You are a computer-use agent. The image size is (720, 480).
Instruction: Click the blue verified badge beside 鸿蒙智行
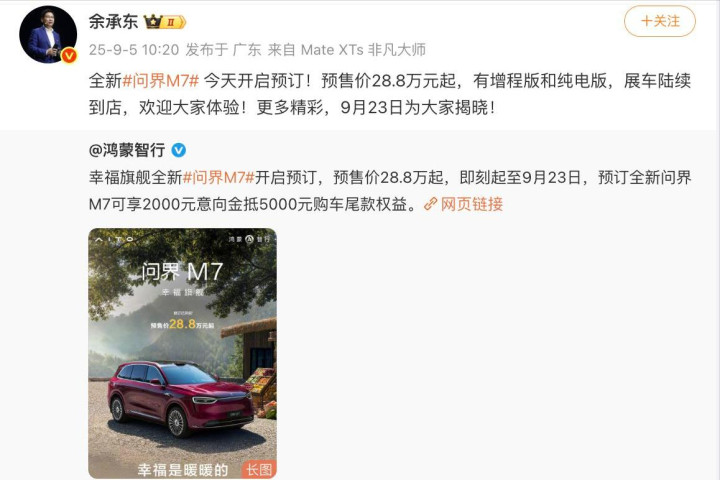pyautogui.click(x=179, y=150)
